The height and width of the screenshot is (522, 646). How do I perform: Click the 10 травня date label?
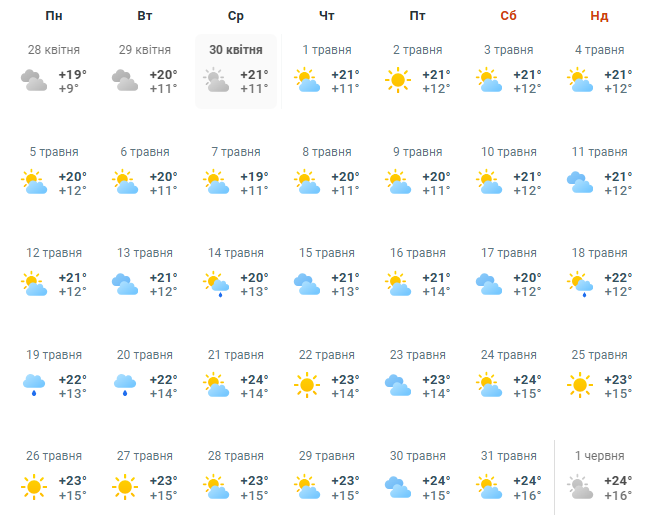point(508,152)
